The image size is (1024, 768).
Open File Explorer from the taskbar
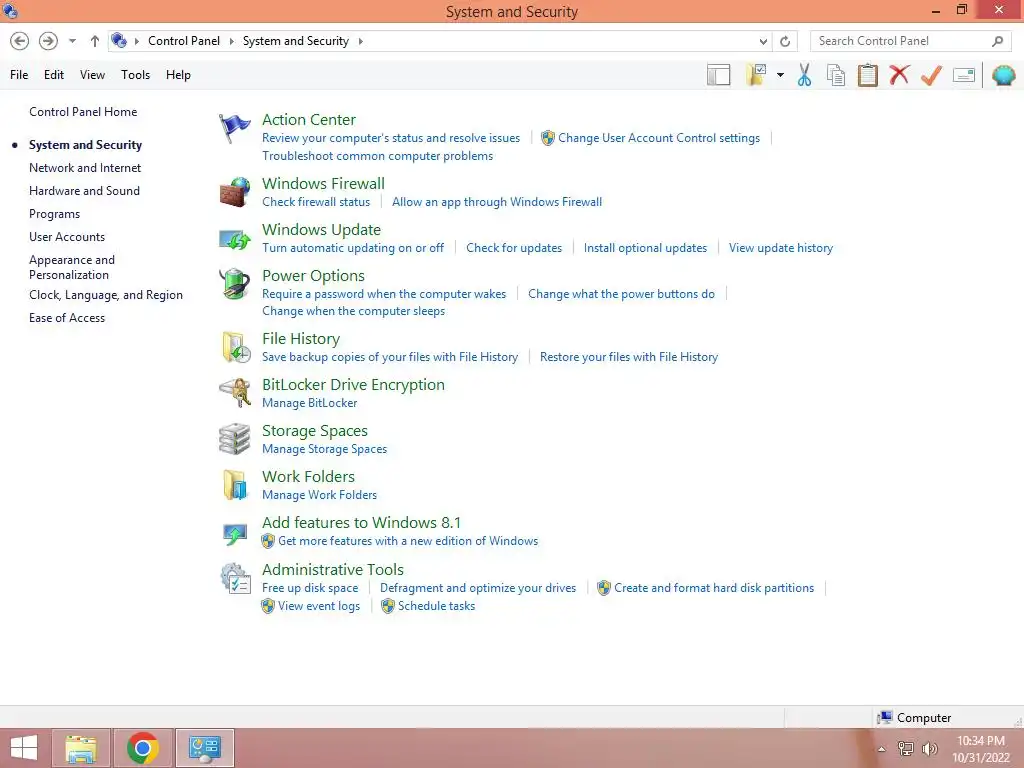pos(81,748)
